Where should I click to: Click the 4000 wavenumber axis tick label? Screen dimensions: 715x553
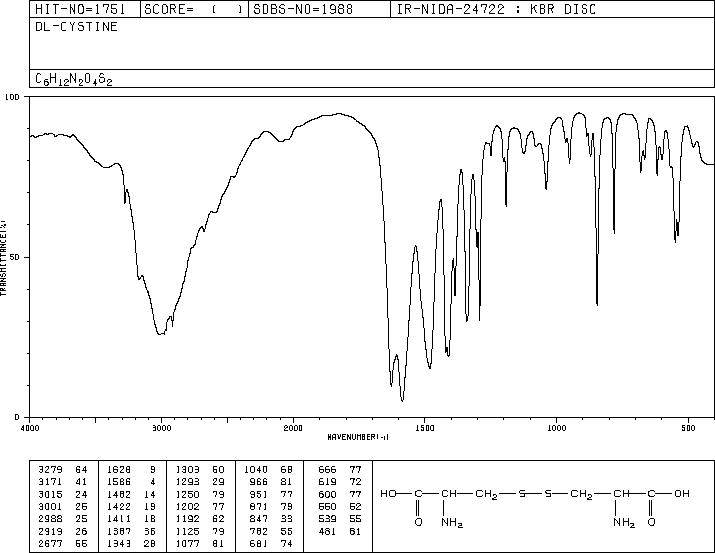click(30, 428)
